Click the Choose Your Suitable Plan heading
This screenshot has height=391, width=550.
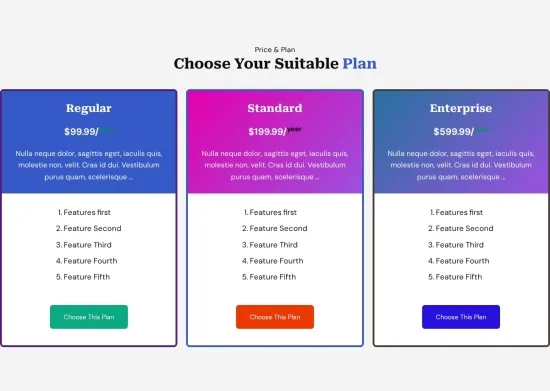point(275,64)
